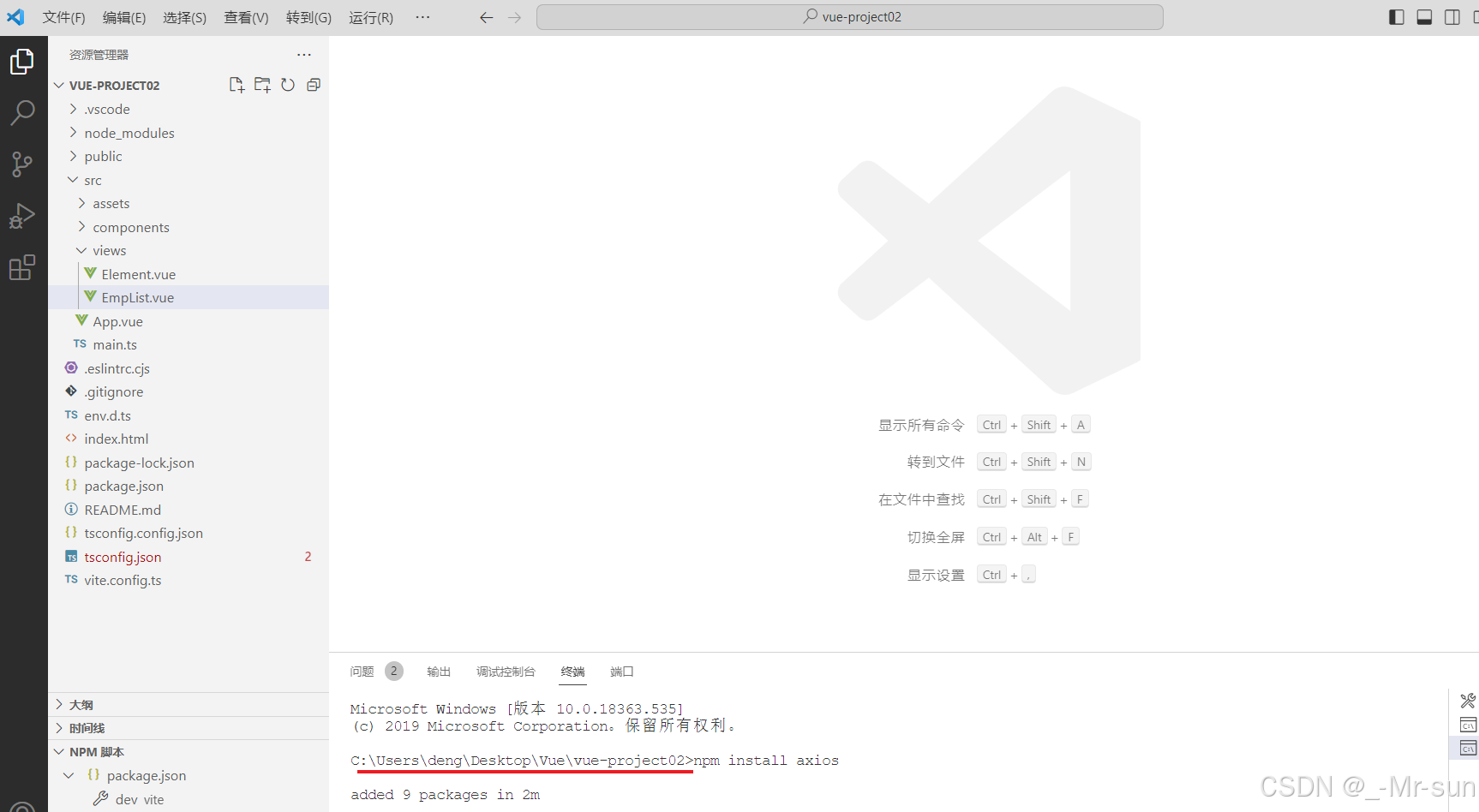
Task: Switch to the 输出 panel tab
Action: [439, 672]
